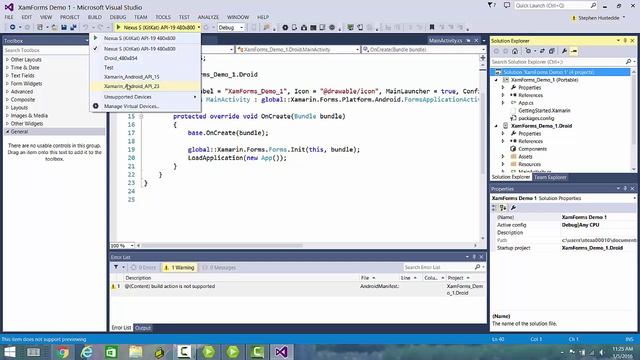The width and height of the screenshot is (640, 360).
Task: Click the Windows Start button
Action: click(9, 352)
